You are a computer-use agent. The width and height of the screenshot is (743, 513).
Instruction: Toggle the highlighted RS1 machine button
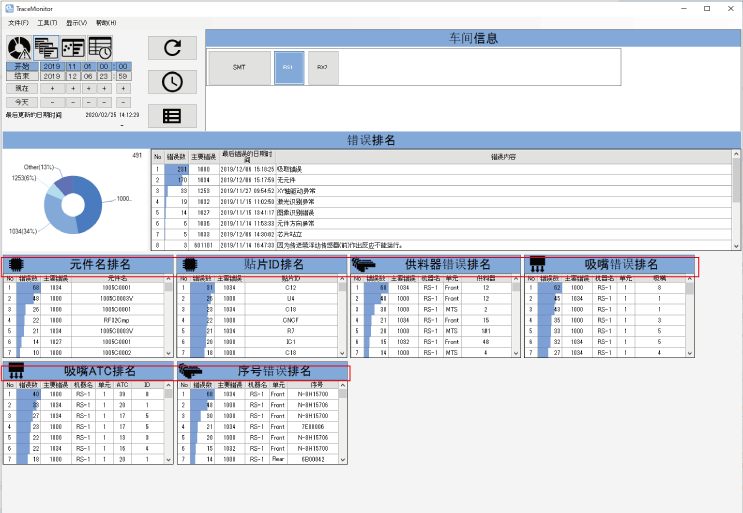pyautogui.click(x=288, y=68)
